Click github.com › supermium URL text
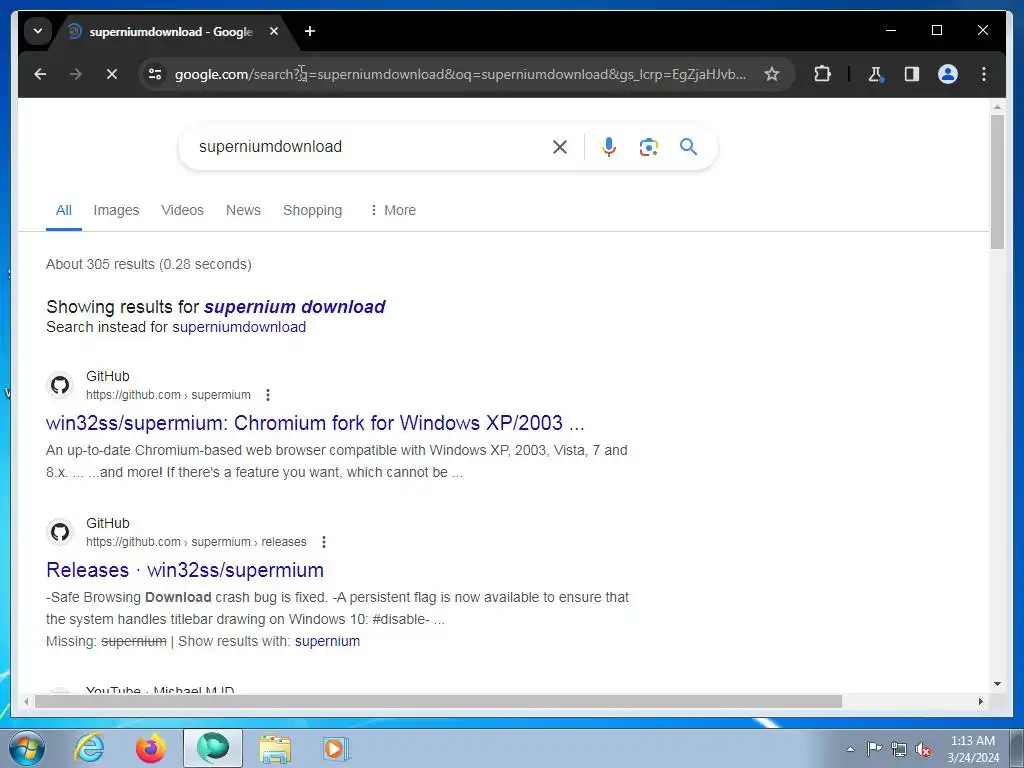Image resolution: width=1024 pixels, height=768 pixels. click(x=168, y=395)
